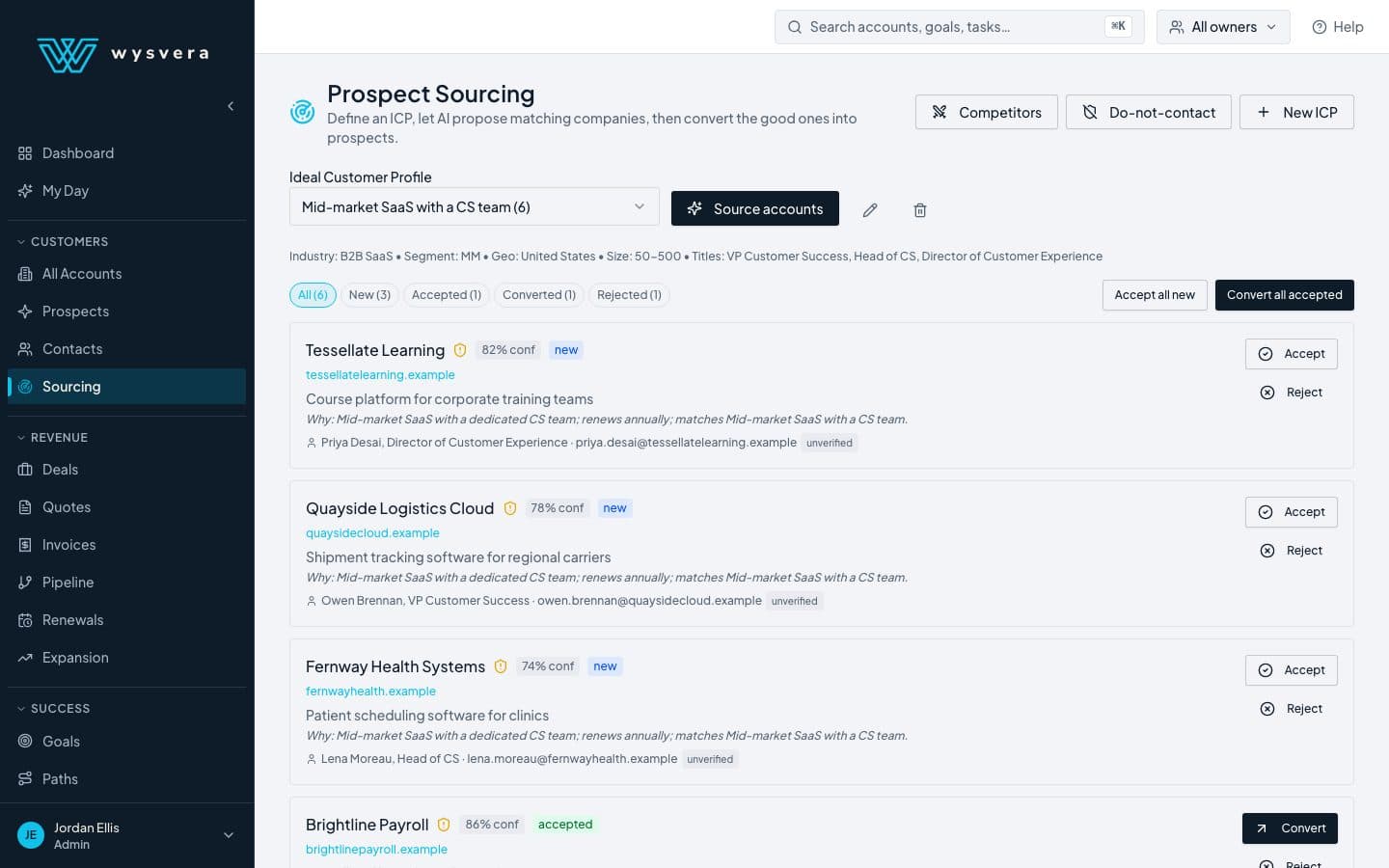The image size is (1389, 868).
Task: Click Accept all new button
Action: [x=1155, y=295]
